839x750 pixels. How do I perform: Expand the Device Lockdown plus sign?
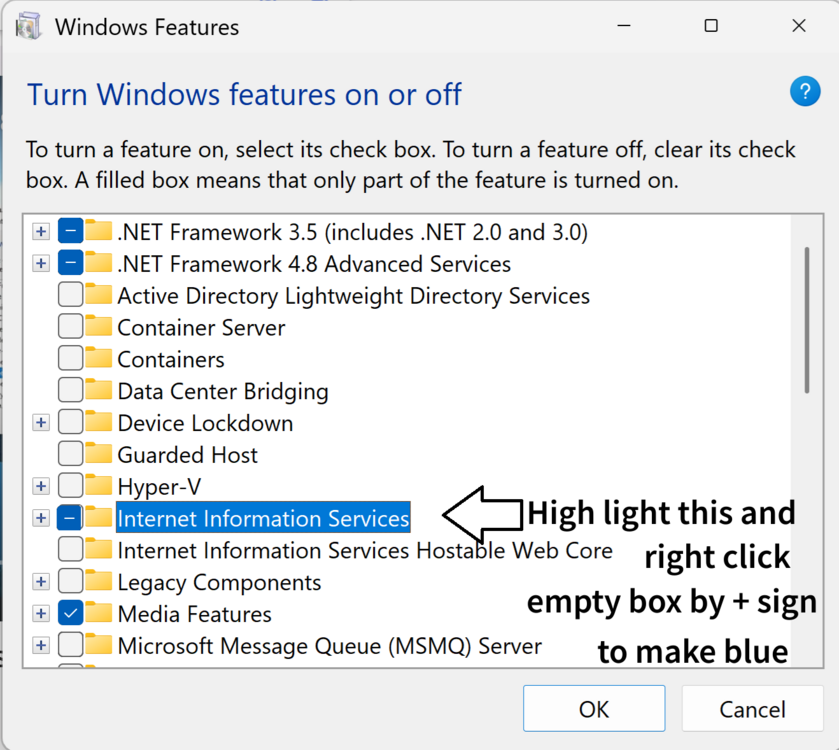[40, 423]
